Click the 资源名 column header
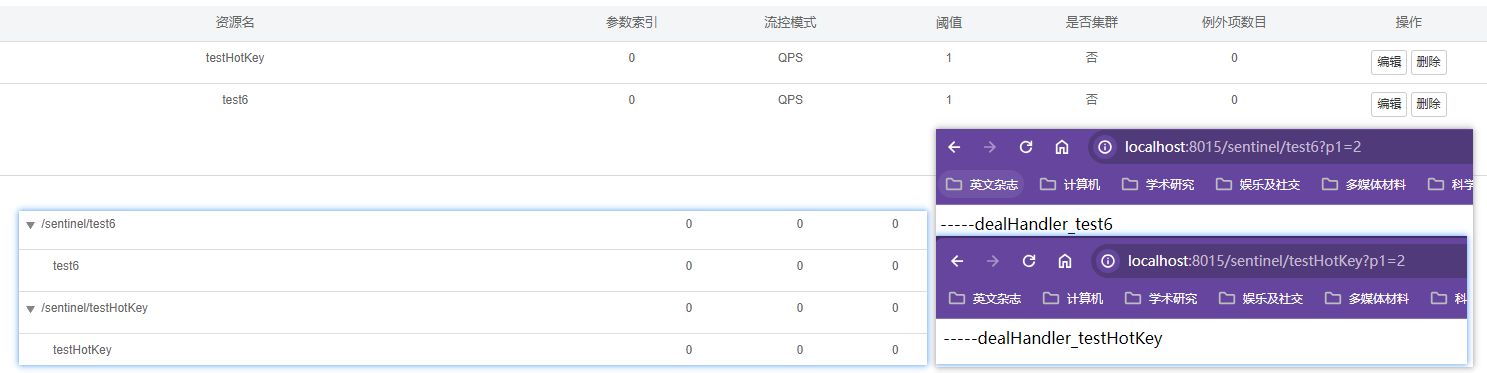Image resolution: width=1487 pixels, height=373 pixels. (x=235, y=22)
